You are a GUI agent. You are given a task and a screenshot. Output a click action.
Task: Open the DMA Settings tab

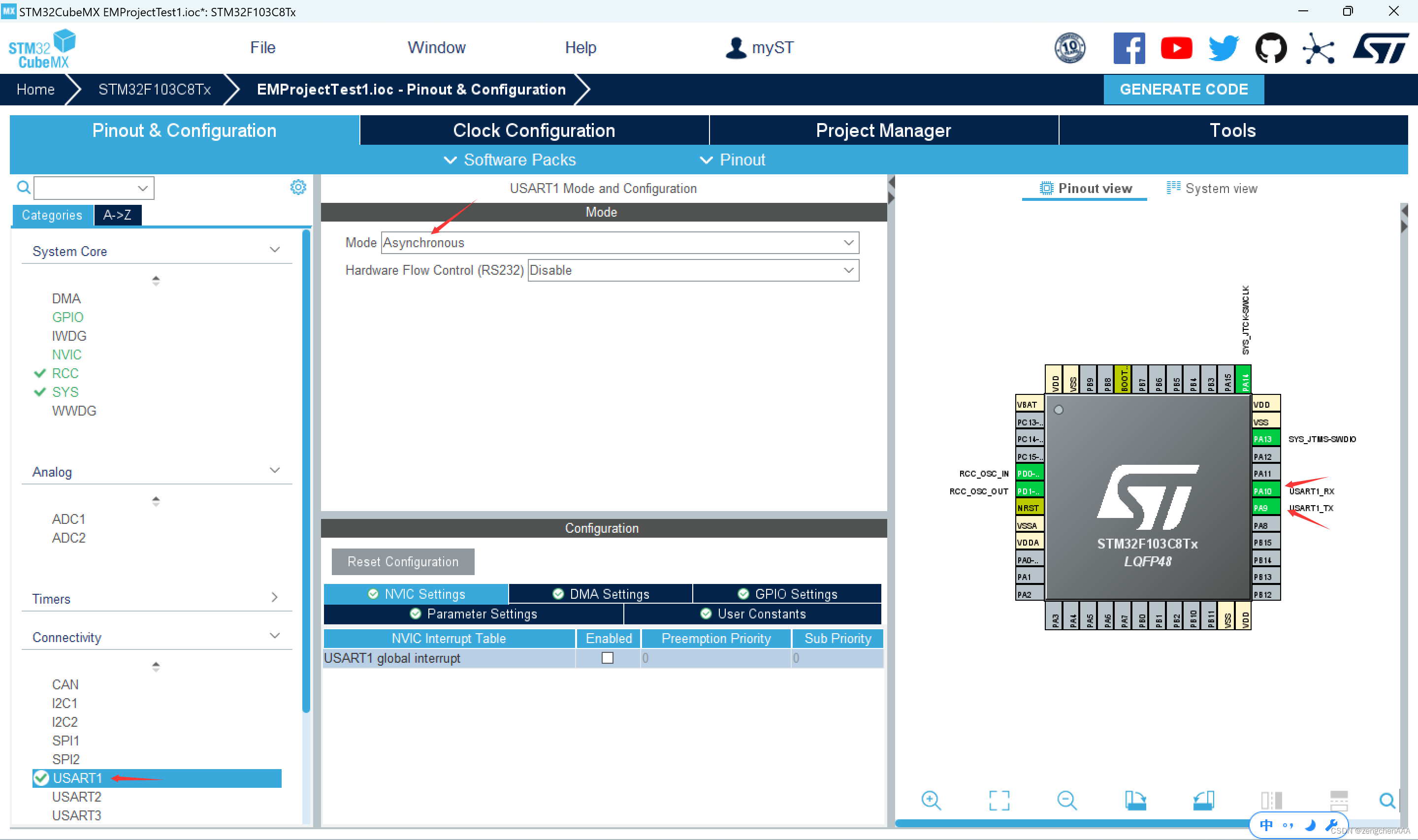pyautogui.click(x=600, y=594)
